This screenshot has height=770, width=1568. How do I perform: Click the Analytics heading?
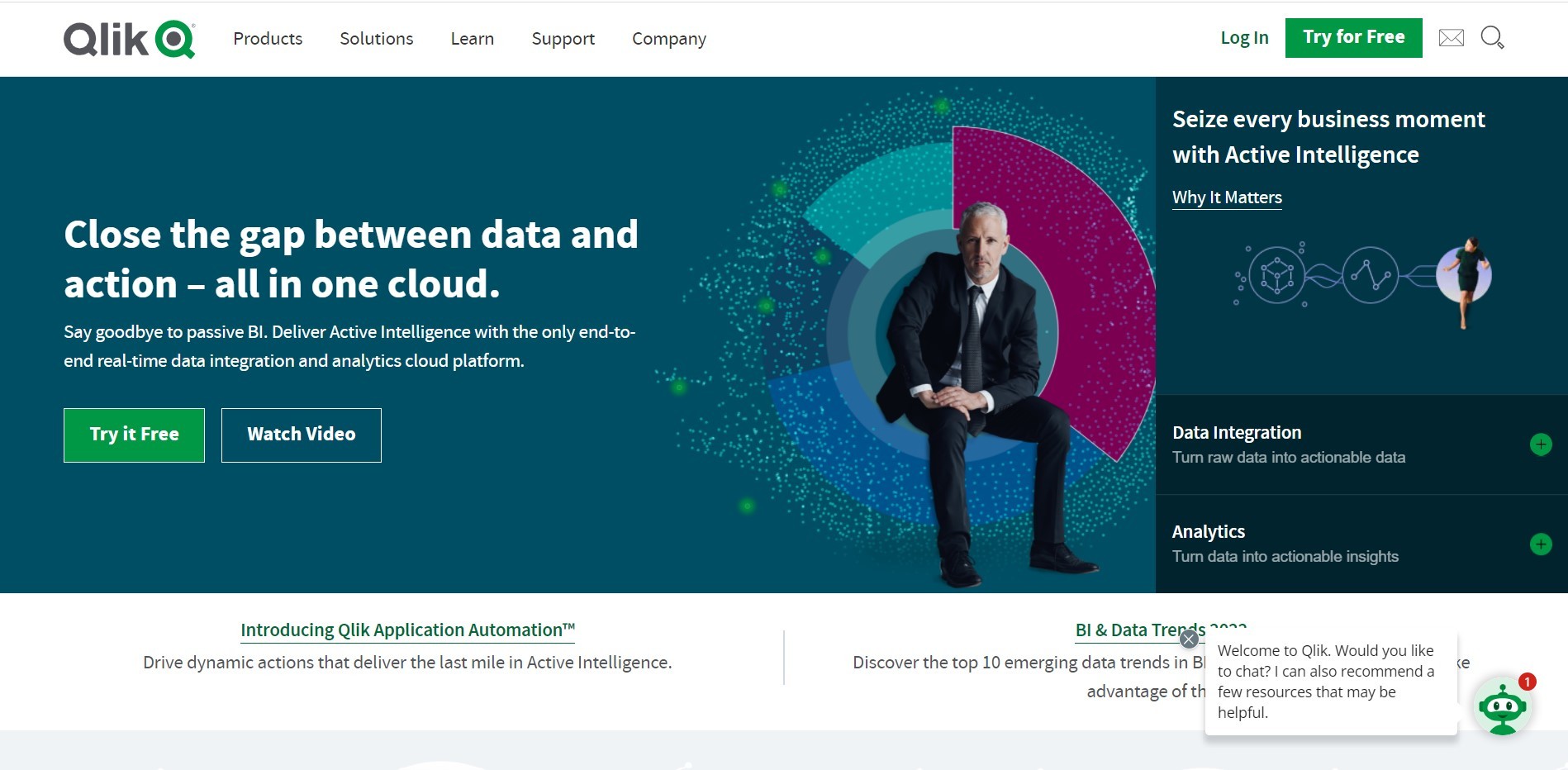point(1209,532)
